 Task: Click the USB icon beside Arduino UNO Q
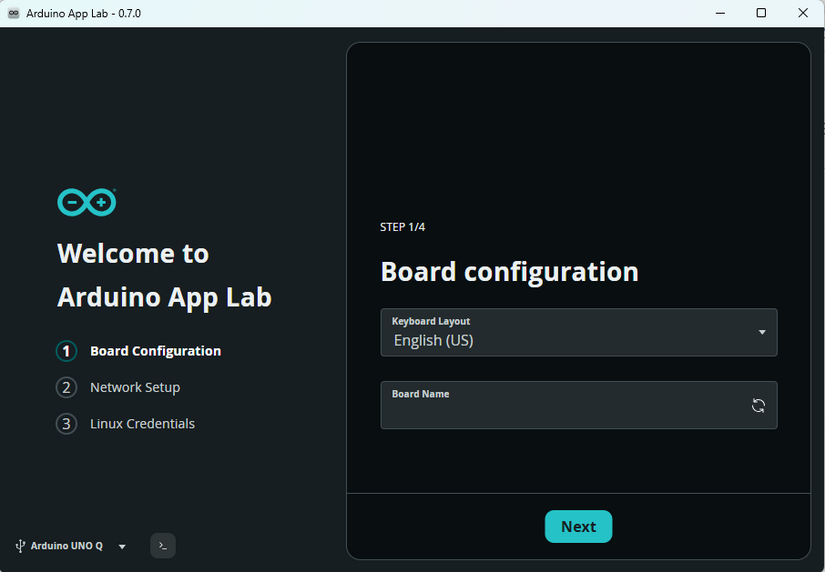tap(20, 546)
